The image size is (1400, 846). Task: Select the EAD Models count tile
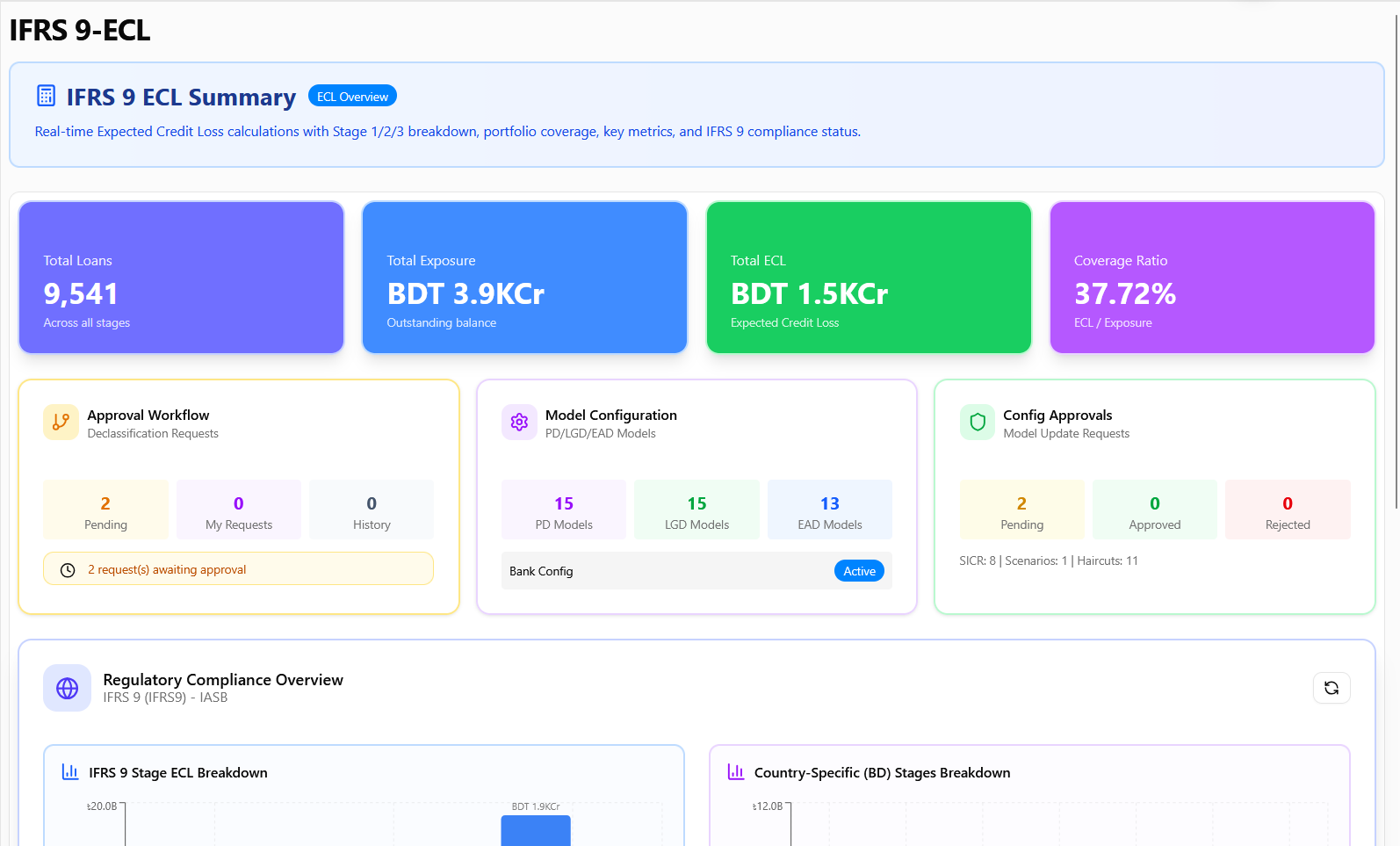830,510
